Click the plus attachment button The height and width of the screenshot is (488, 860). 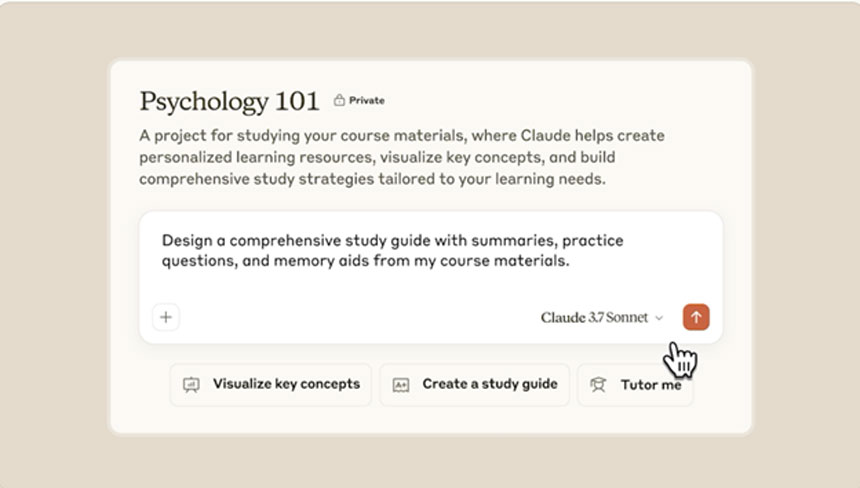click(x=166, y=317)
